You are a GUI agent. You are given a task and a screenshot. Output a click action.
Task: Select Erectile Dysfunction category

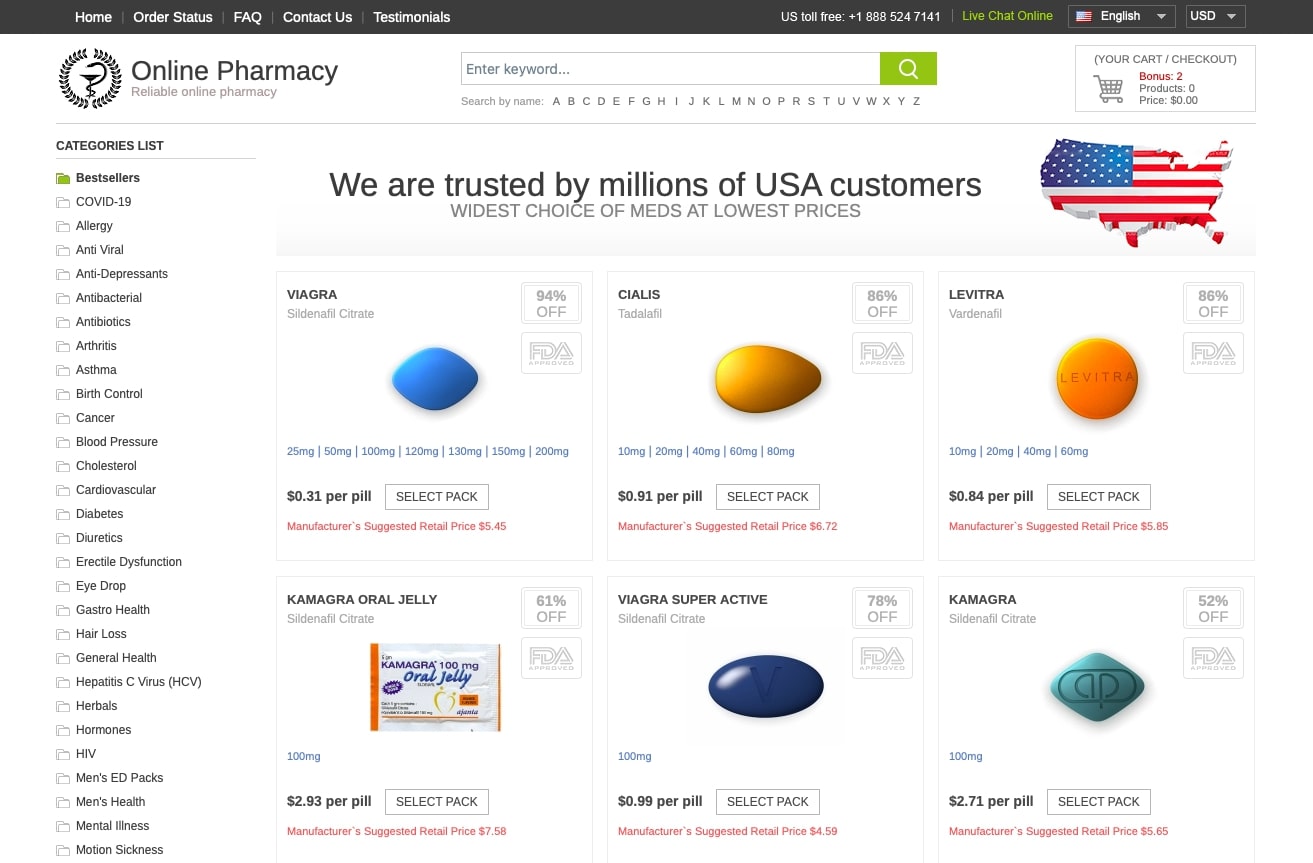click(x=129, y=562)
